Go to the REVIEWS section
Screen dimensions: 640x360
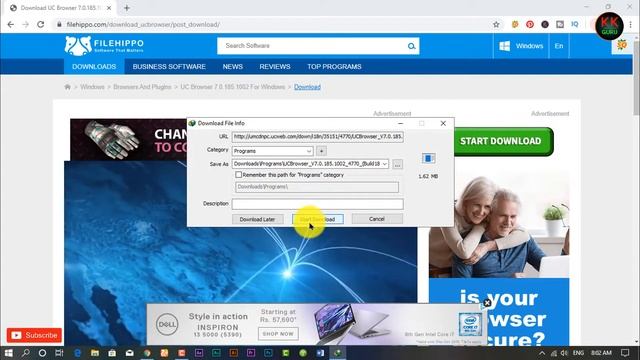[x=275, y=67]
